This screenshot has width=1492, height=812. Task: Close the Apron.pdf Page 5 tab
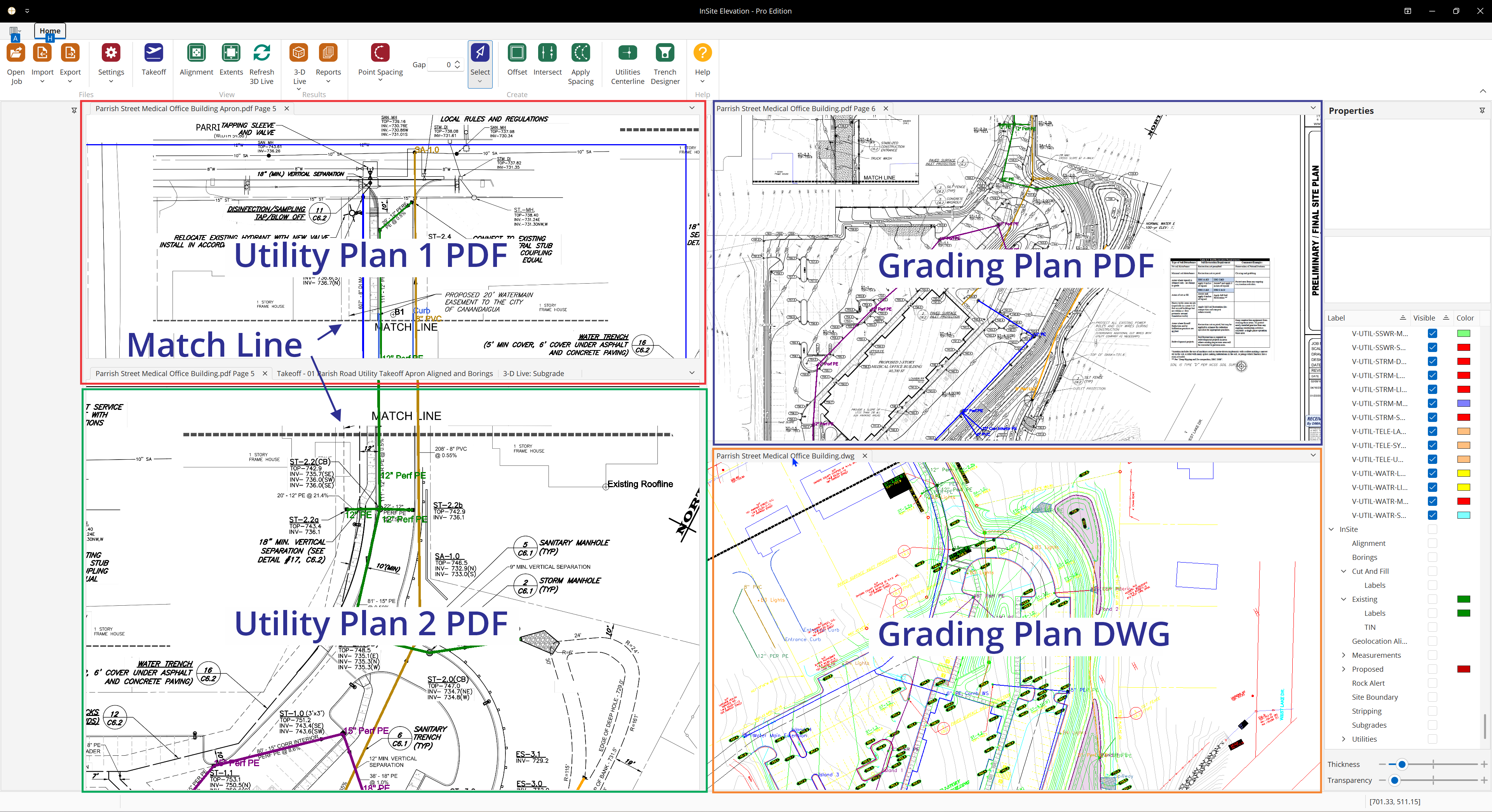coord(287,108)
